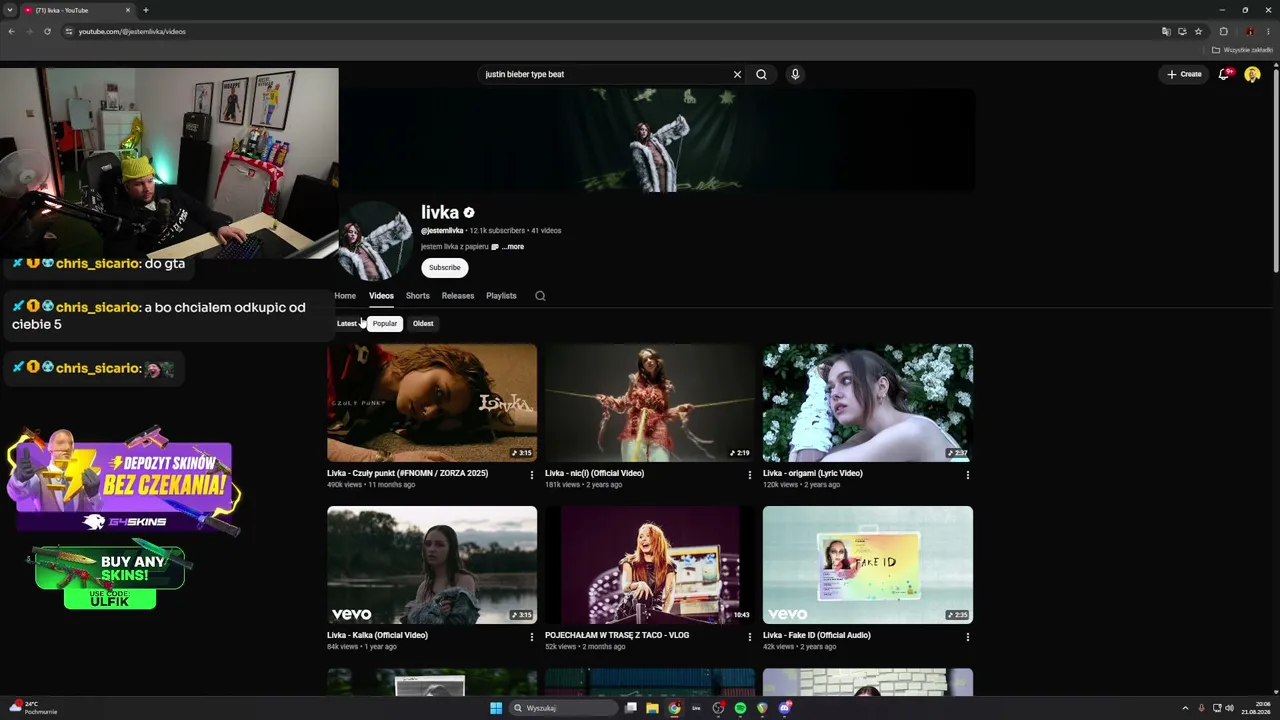Open Chrome three-dot menu

coord(1268,31)
